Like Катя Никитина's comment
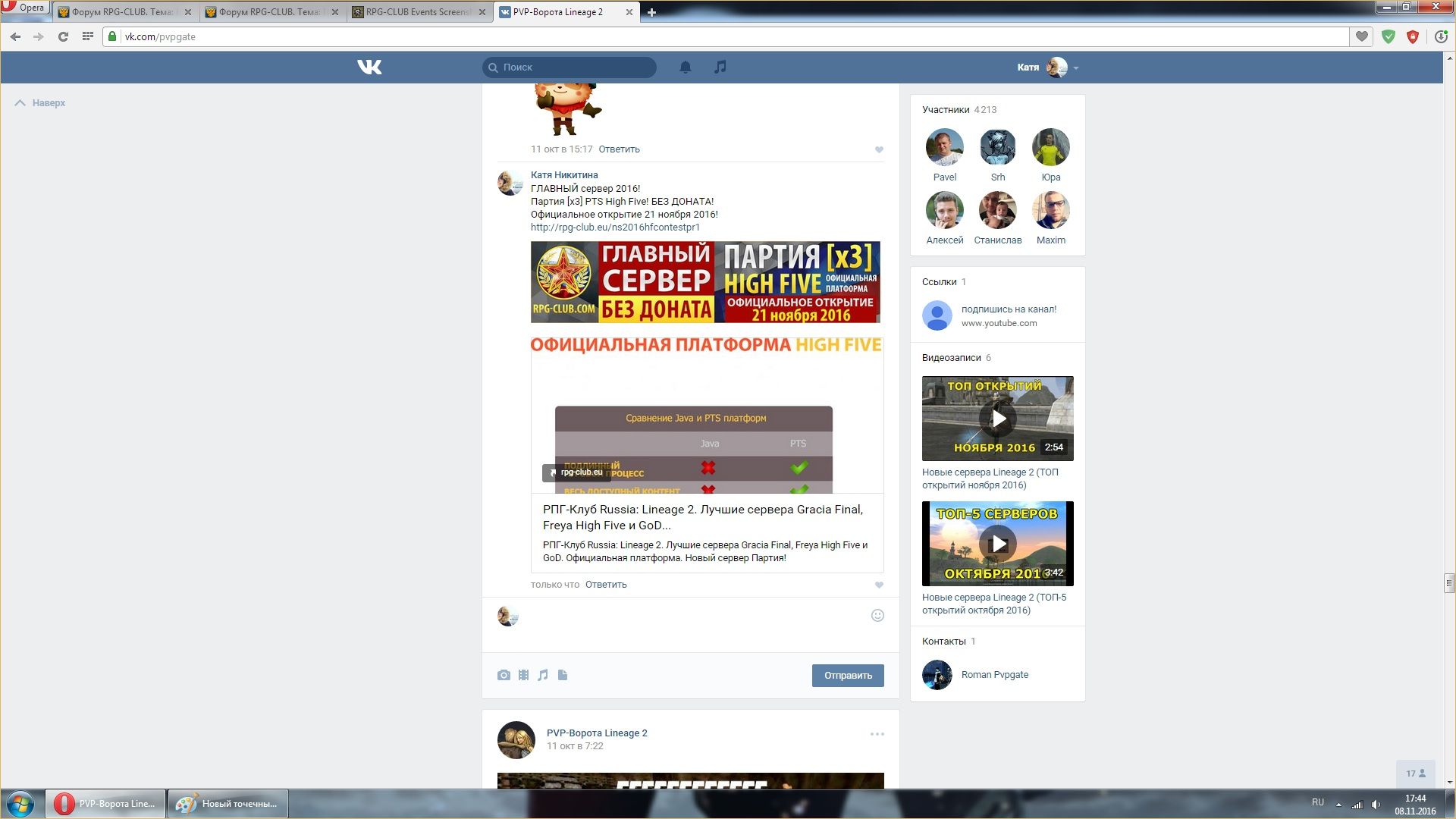This screenshot has width=1456, height=819. (879, 585)
